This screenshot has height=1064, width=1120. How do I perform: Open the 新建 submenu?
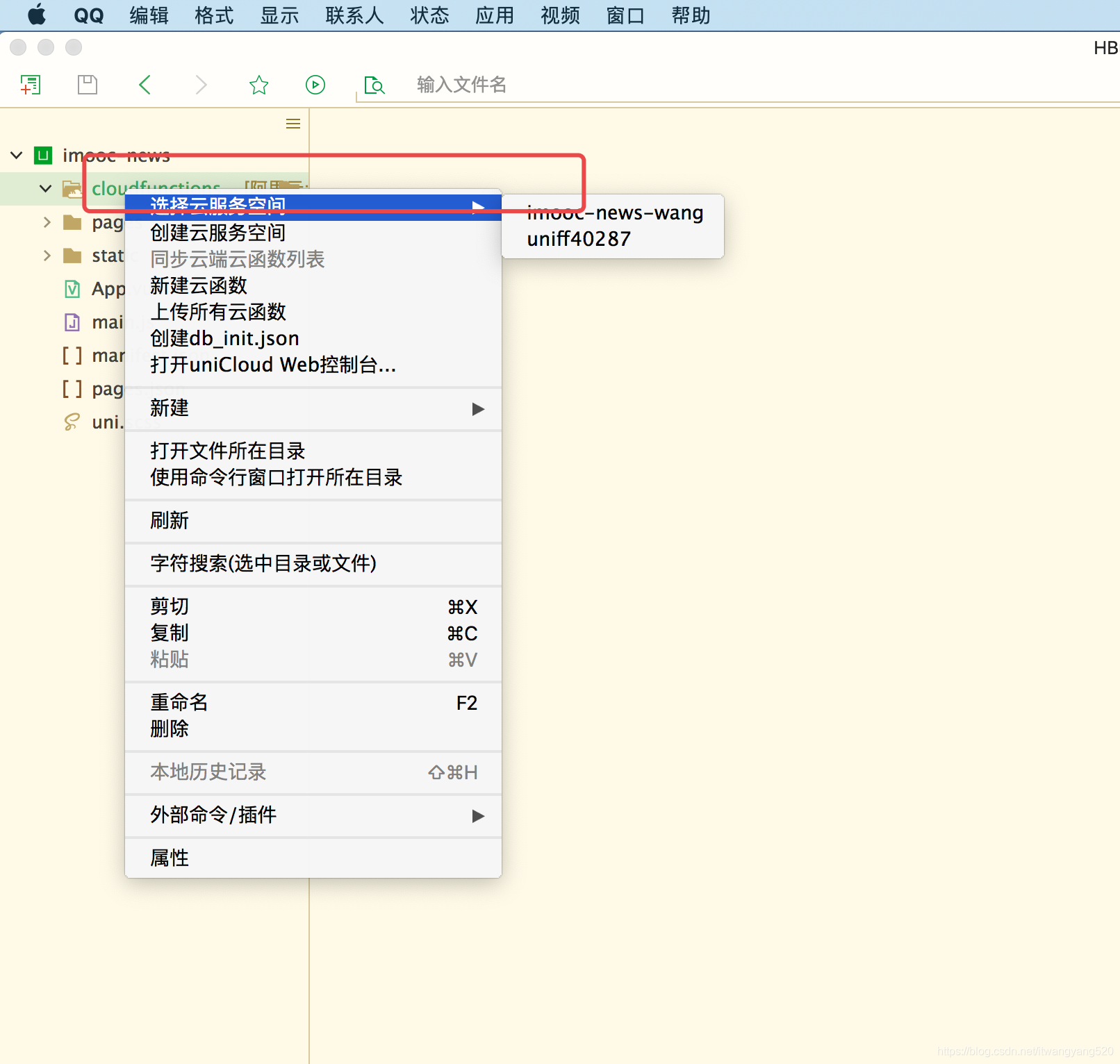coord(313,408)
